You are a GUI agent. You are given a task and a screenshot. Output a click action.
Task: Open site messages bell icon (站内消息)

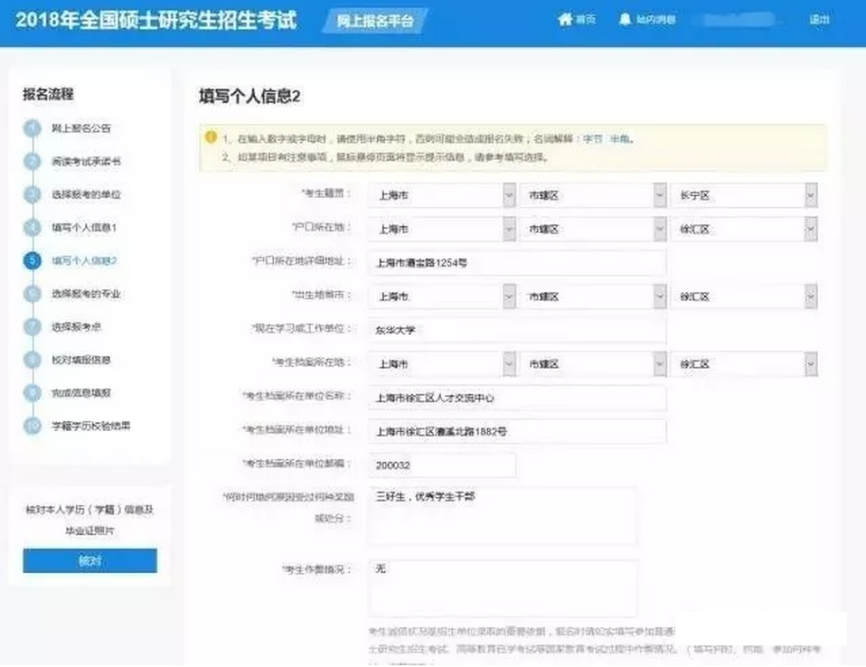tap(625, 20)
